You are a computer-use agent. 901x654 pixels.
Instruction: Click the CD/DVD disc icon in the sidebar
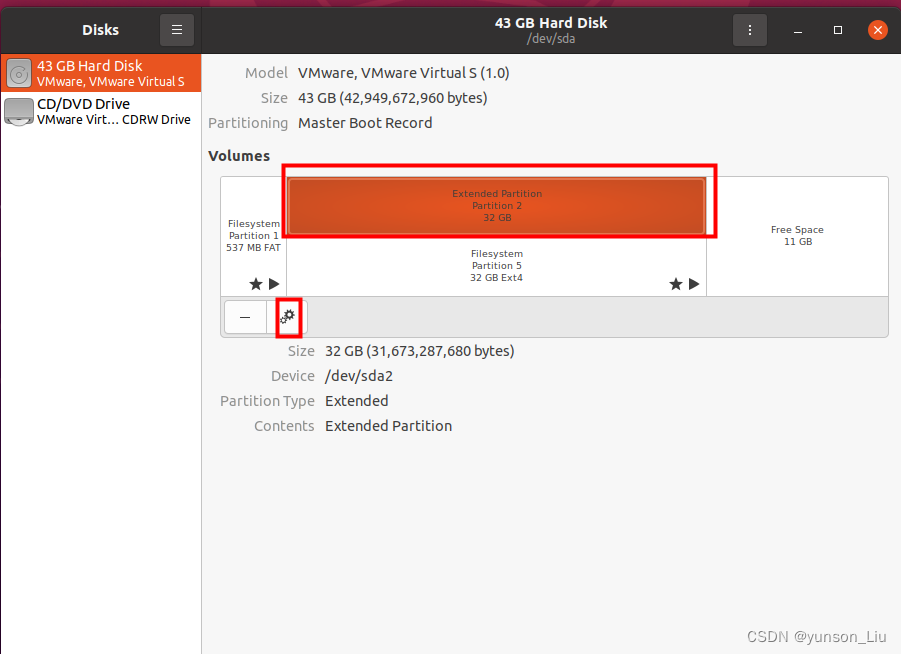point(18,110)
